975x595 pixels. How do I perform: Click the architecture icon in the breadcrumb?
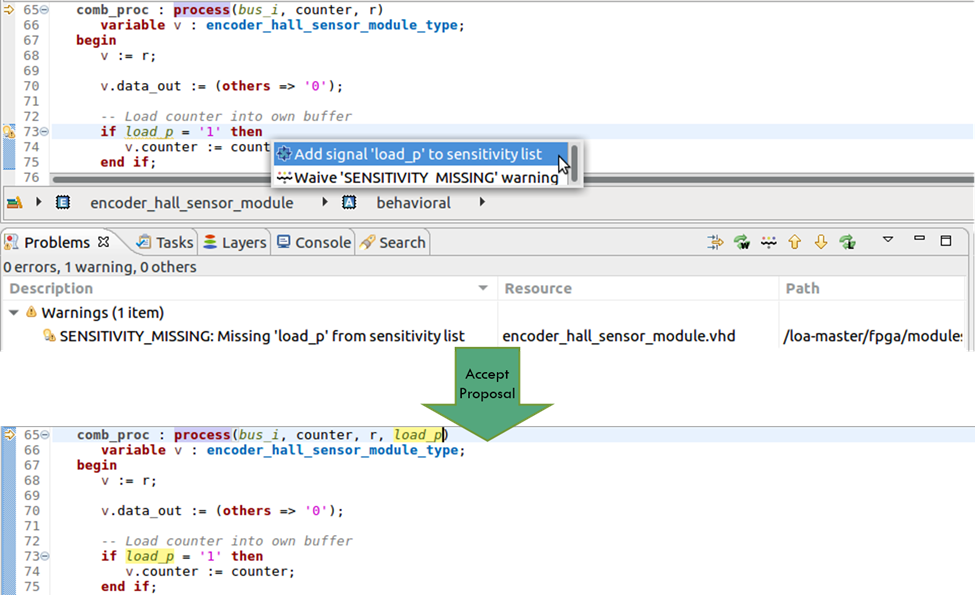click(349, 203)
